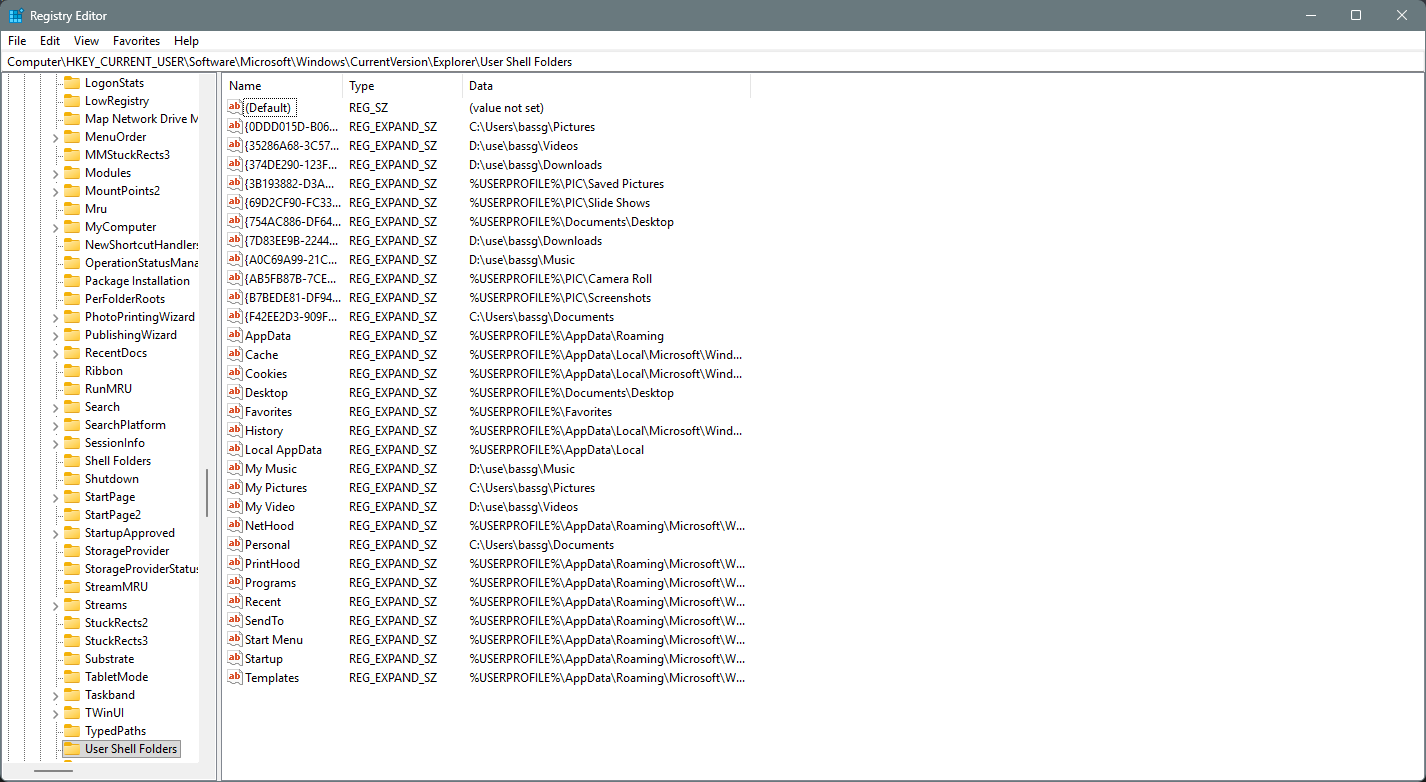
Task: Click the key tree horizontal scrollbar thumb
Action: tap(53, 770)
